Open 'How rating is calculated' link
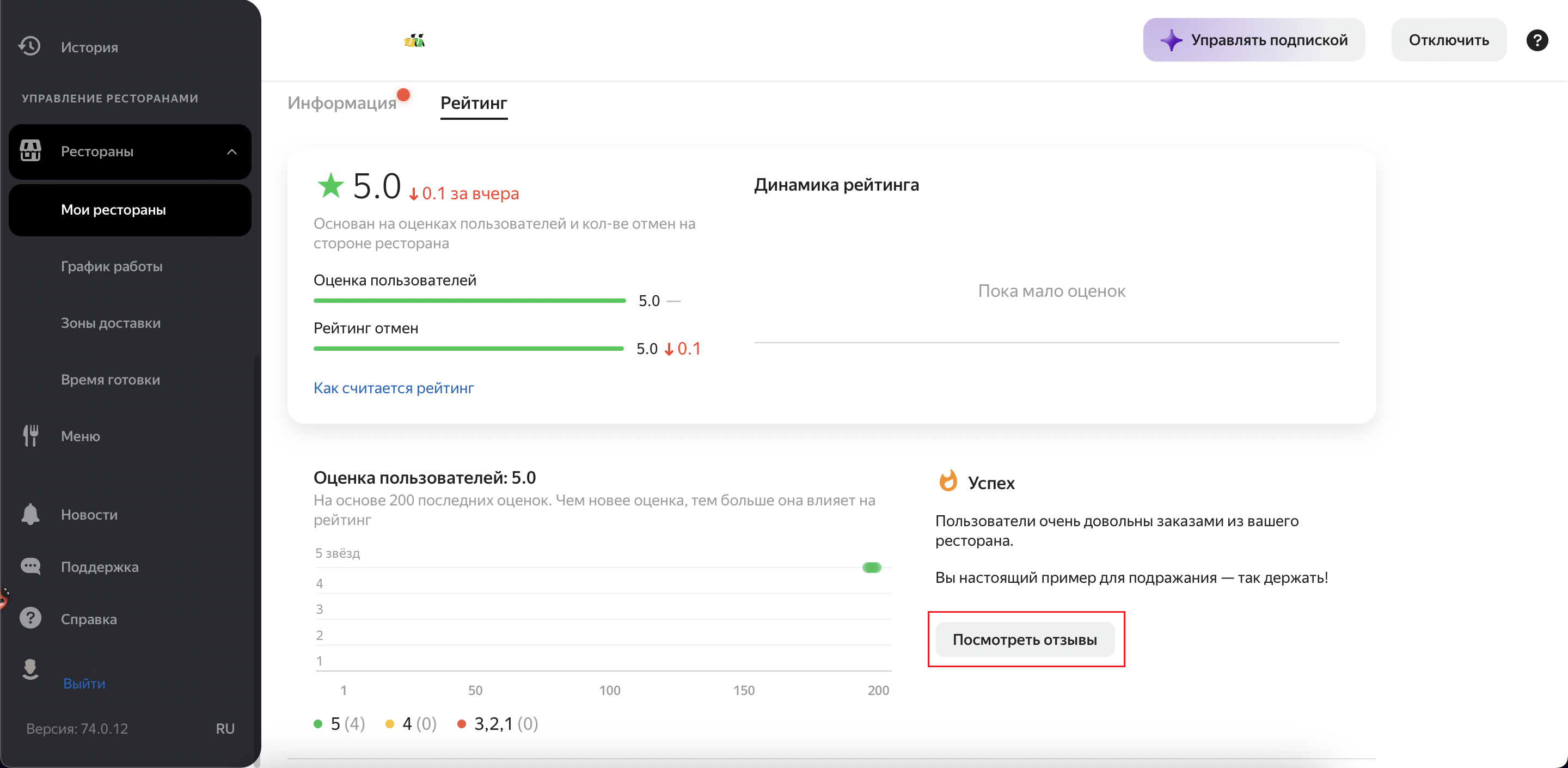1568x768 pixels. pyautogui.click(x=393, y=388)
